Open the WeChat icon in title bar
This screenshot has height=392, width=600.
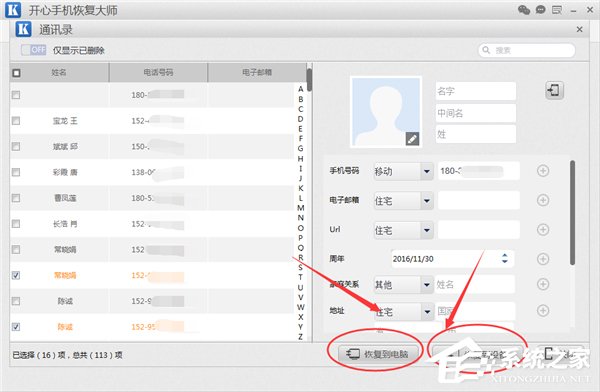524,10
